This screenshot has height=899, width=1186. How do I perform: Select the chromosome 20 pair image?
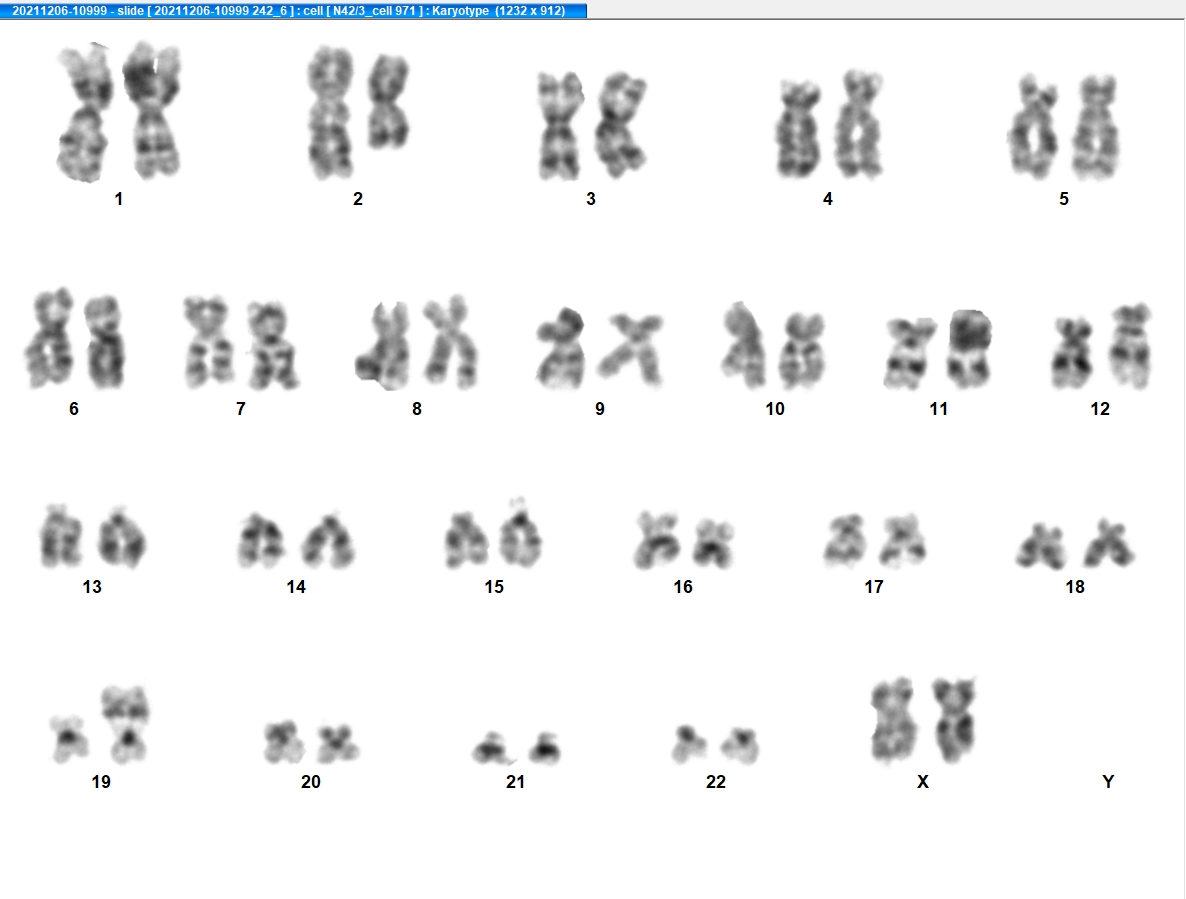311,742
